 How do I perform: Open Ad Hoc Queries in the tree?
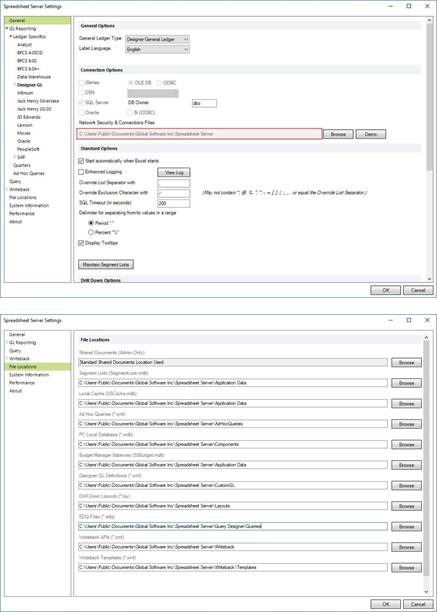click(29, 173)
